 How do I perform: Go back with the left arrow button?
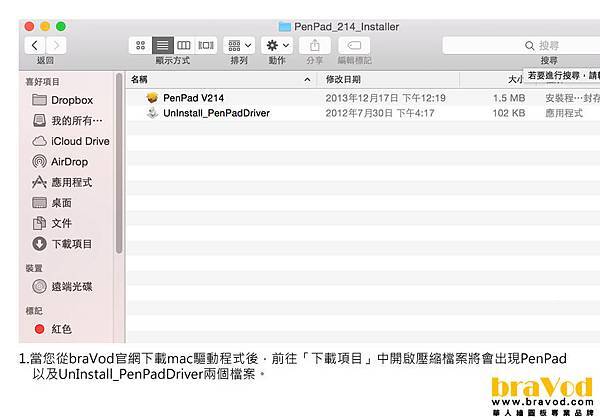coord(35,46)
